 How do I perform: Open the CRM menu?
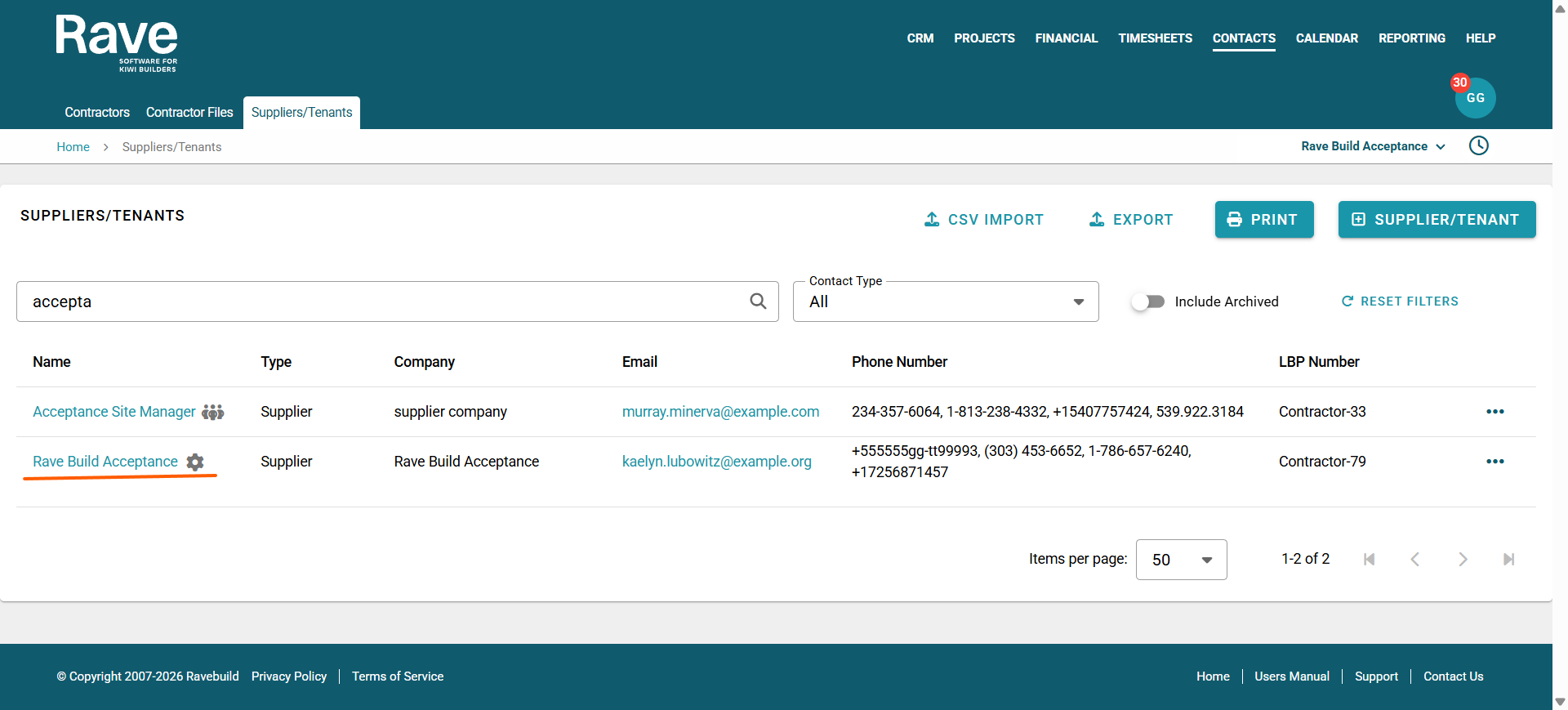[x=920, y=38]
